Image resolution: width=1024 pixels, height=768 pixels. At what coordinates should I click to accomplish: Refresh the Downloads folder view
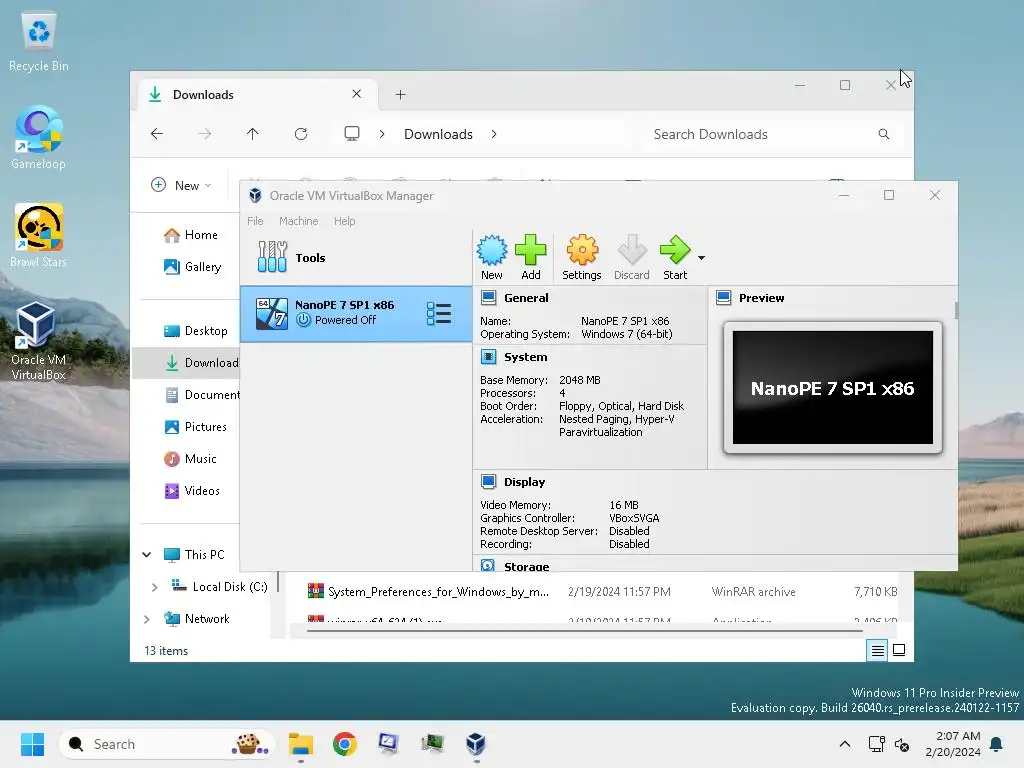click(300, 134)
